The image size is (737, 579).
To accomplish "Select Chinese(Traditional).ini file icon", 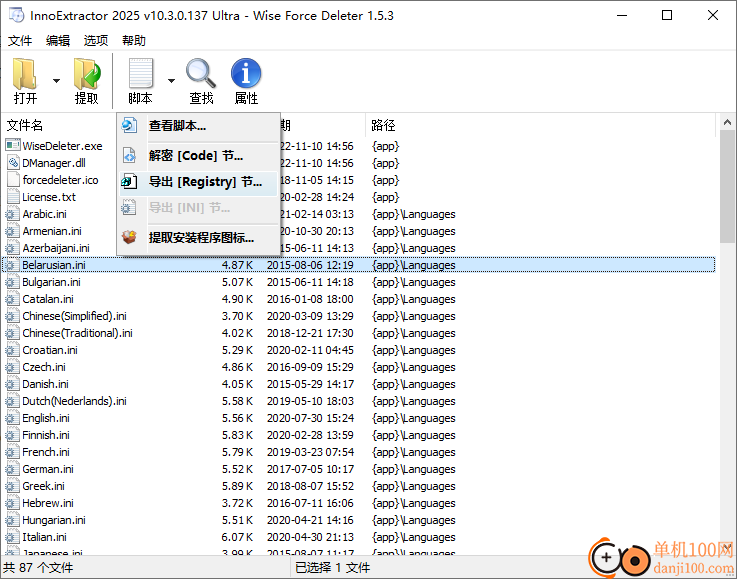I will tap(13, 333).
